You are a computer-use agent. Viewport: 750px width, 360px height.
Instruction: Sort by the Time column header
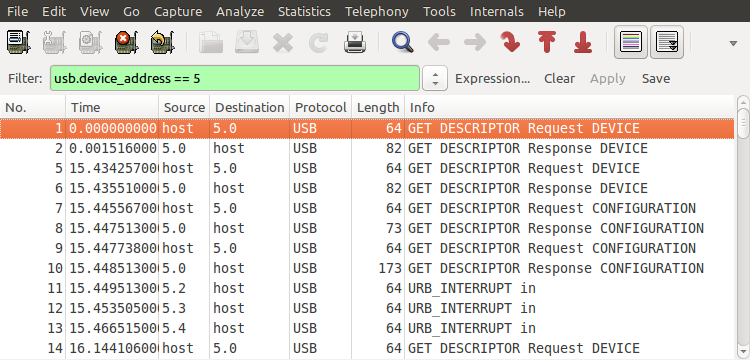112,108
